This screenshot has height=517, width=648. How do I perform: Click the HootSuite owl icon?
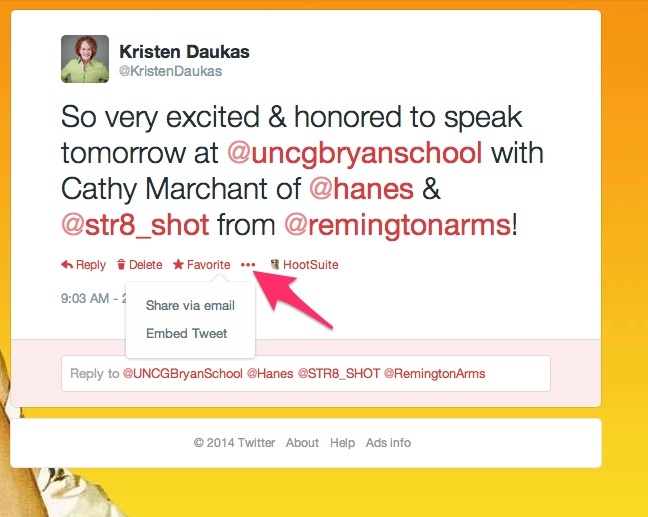click(x=275, y=264)
